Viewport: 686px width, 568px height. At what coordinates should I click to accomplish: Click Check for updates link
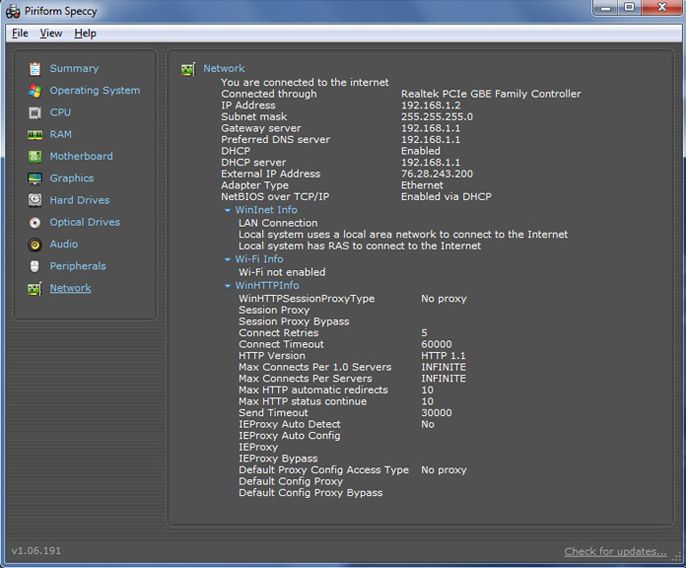click(x=615, y=551)
